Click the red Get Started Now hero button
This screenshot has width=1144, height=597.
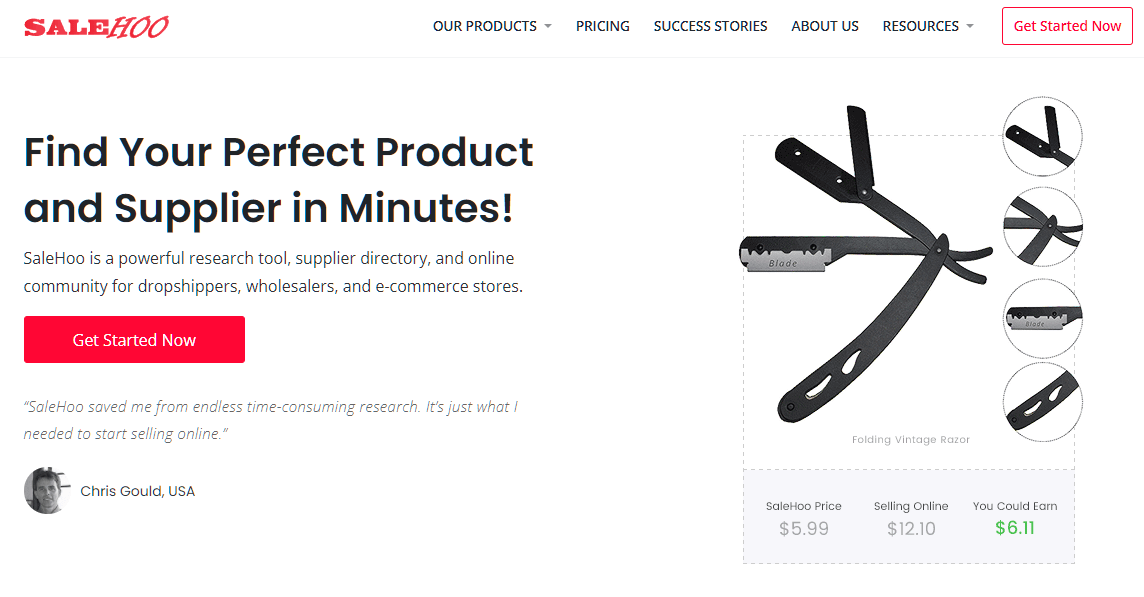pyautogui.click(x=134, y=339)
